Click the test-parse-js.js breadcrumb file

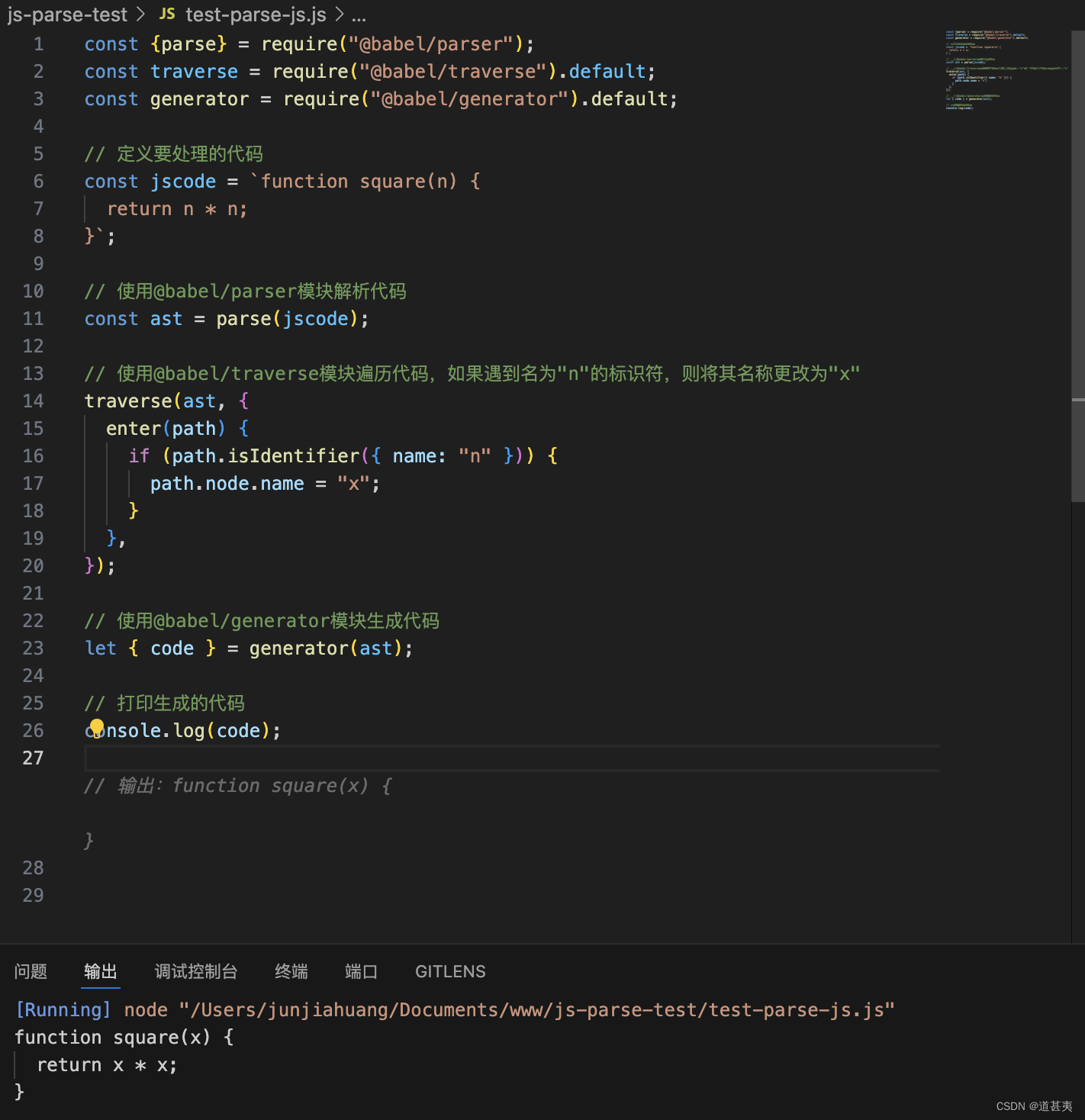point(256,14)
